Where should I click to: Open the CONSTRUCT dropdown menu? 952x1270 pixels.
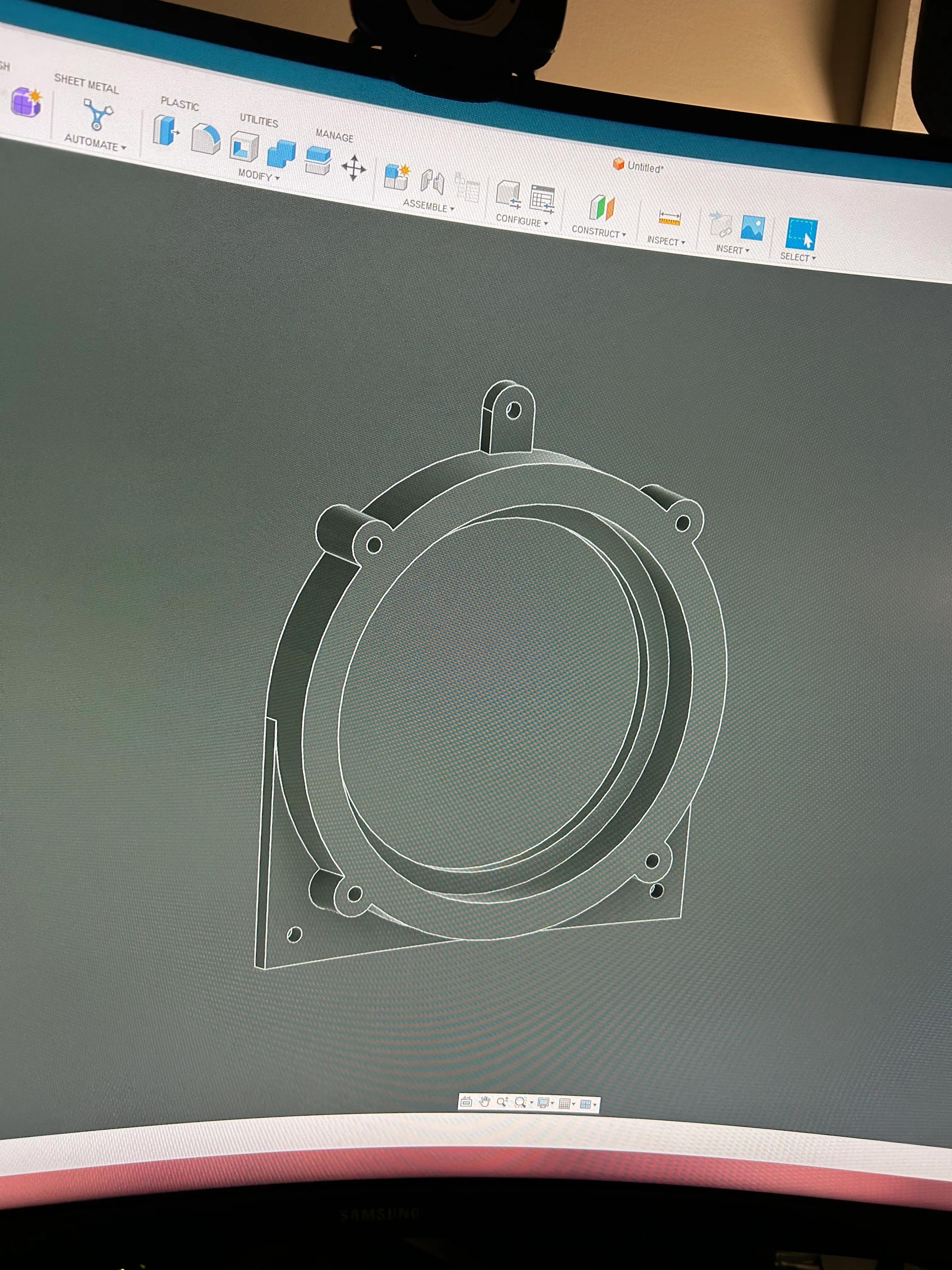coord(598,232)
